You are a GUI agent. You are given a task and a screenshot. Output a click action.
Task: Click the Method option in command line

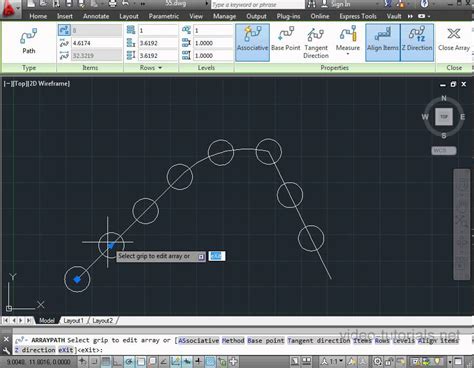tap(233, 340)
